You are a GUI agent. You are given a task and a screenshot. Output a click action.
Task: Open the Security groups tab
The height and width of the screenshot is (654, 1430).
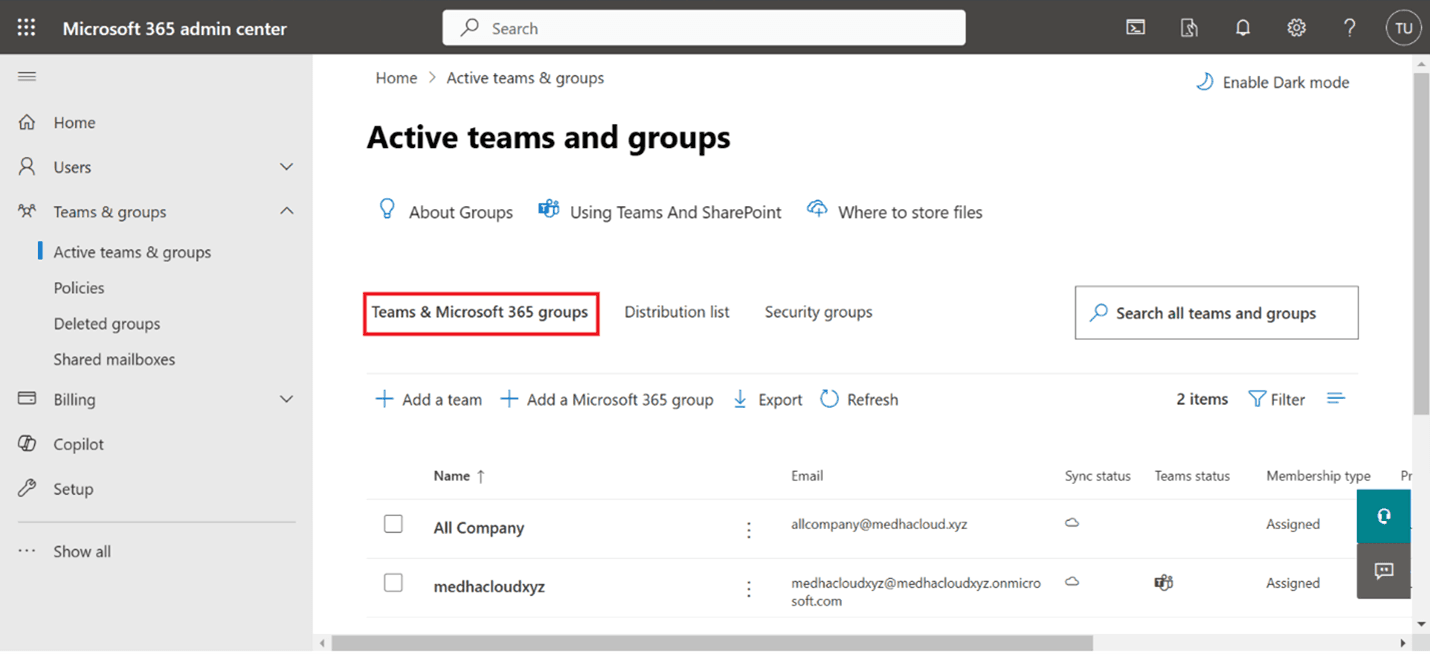pos(818,311)
